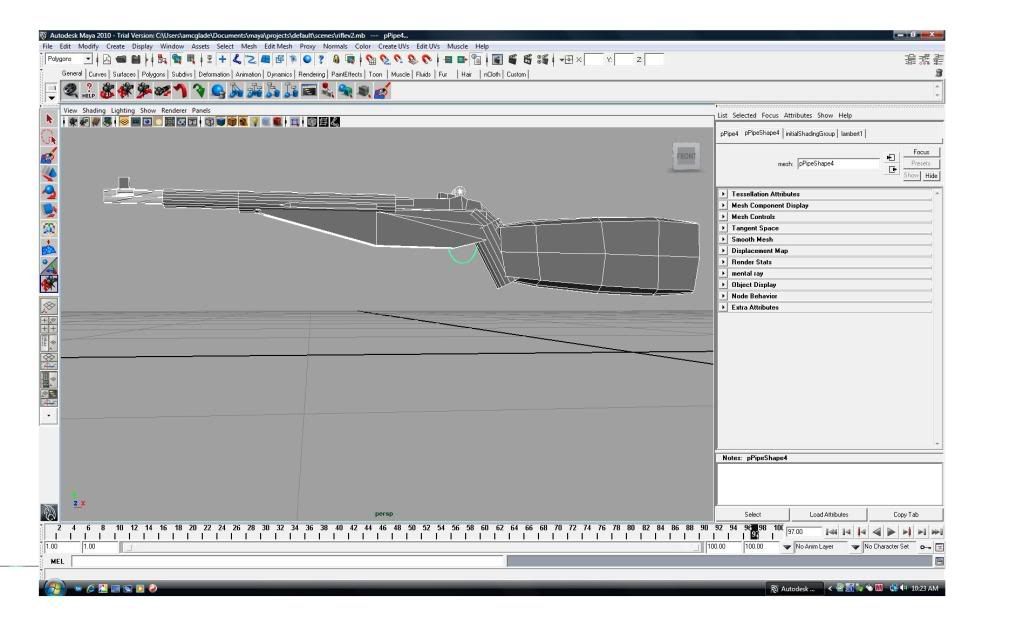1023x643 pixels.
Task: Open the lambert1 attribute tab
Action: click(851, 134)
